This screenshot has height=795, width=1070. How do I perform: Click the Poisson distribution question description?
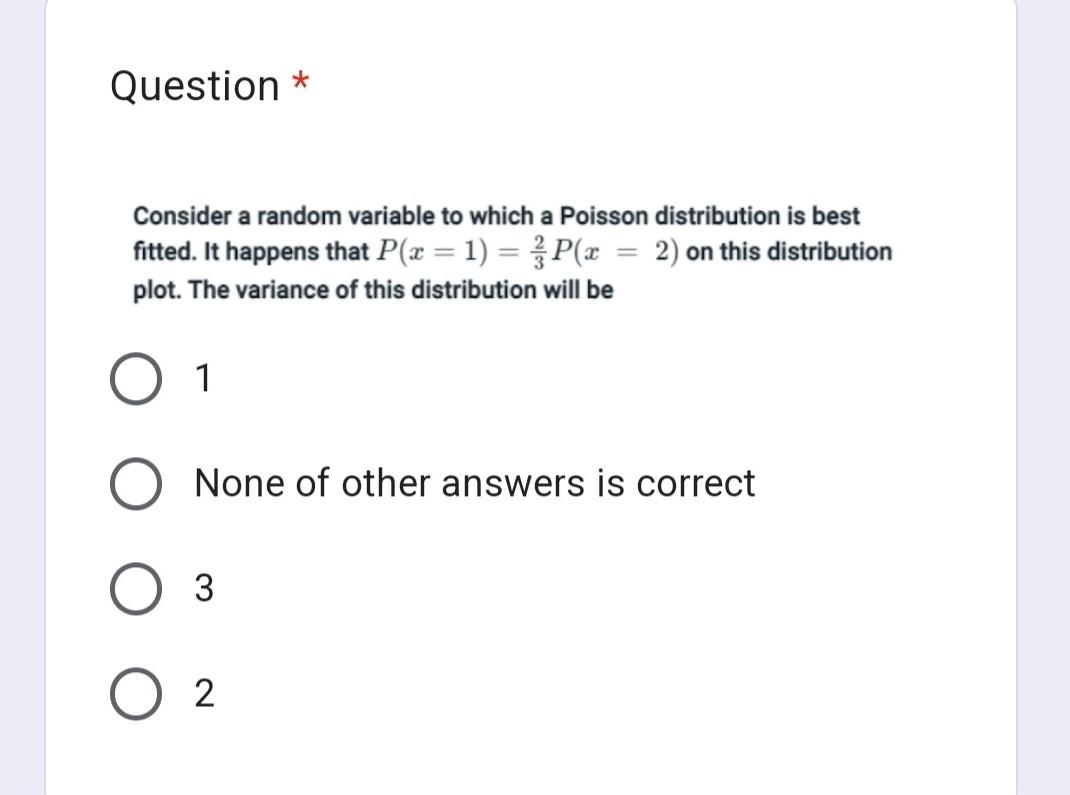510,252
